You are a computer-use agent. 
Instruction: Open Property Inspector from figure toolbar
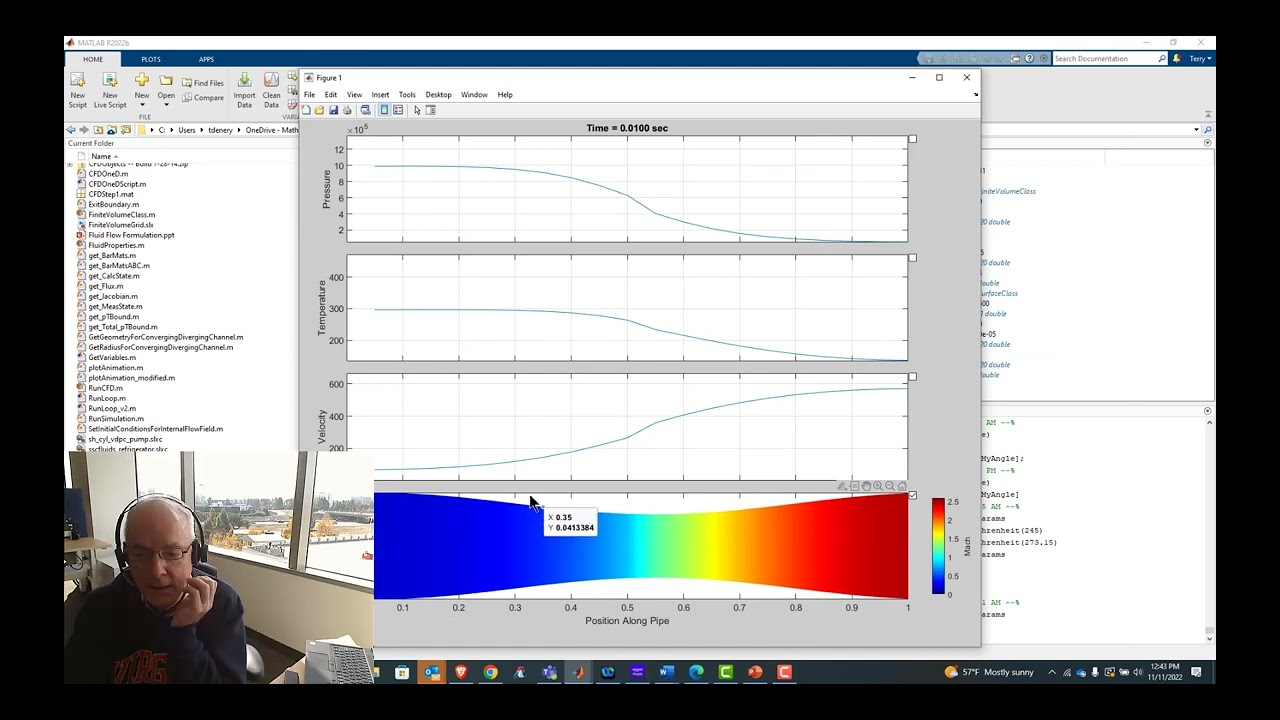pos(431,110)
